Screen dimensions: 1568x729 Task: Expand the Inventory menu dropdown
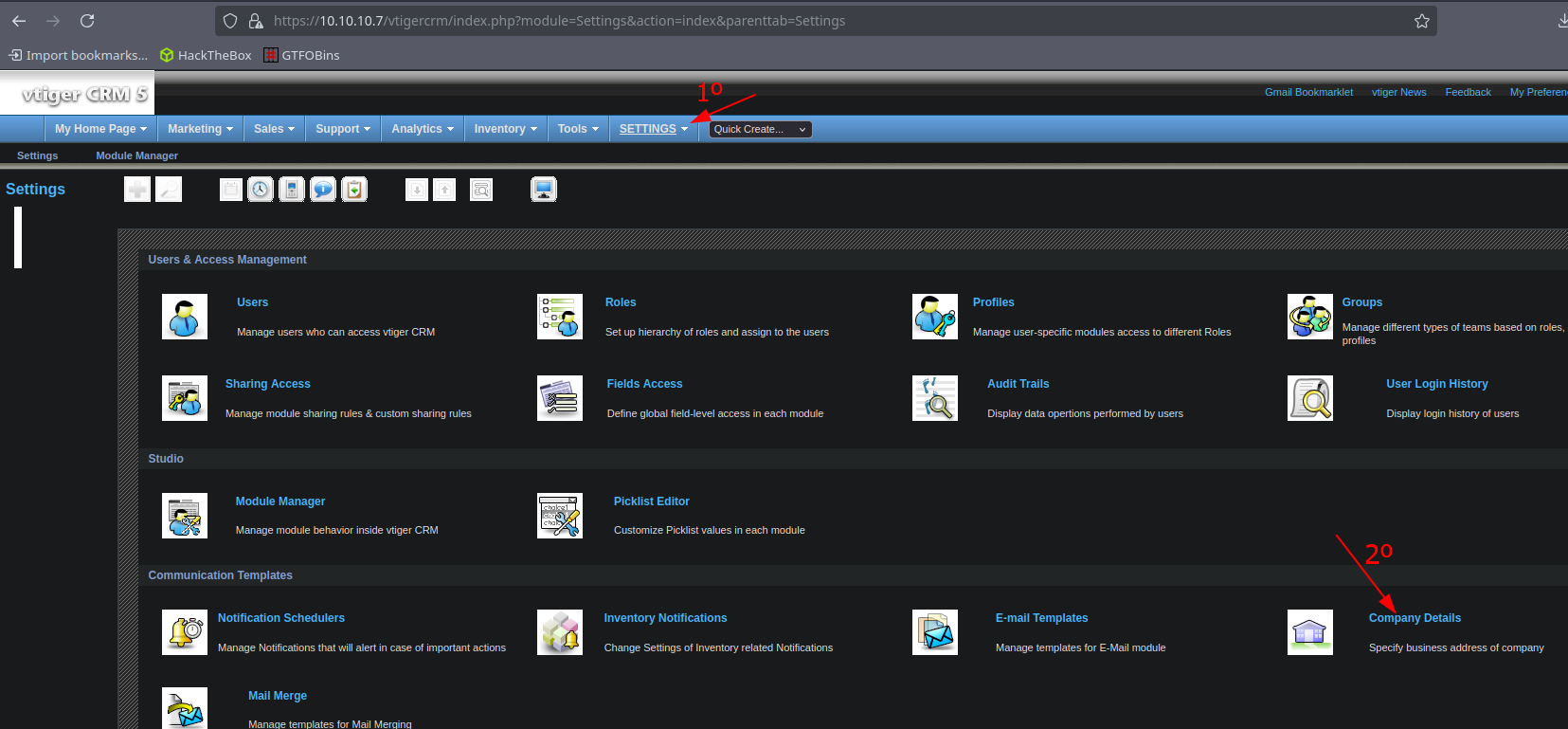(x=506, y=129)
